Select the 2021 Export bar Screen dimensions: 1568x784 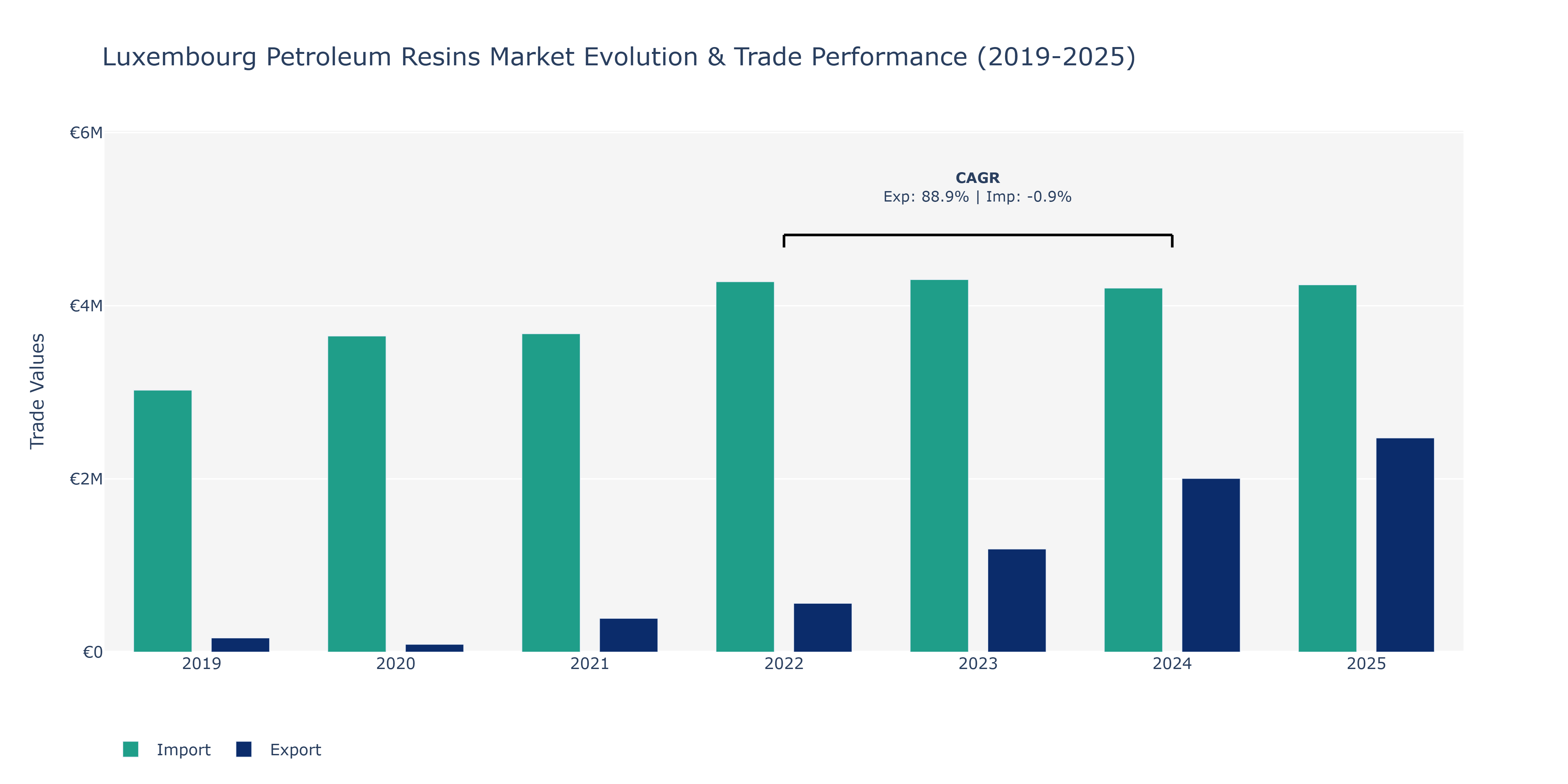629,635
